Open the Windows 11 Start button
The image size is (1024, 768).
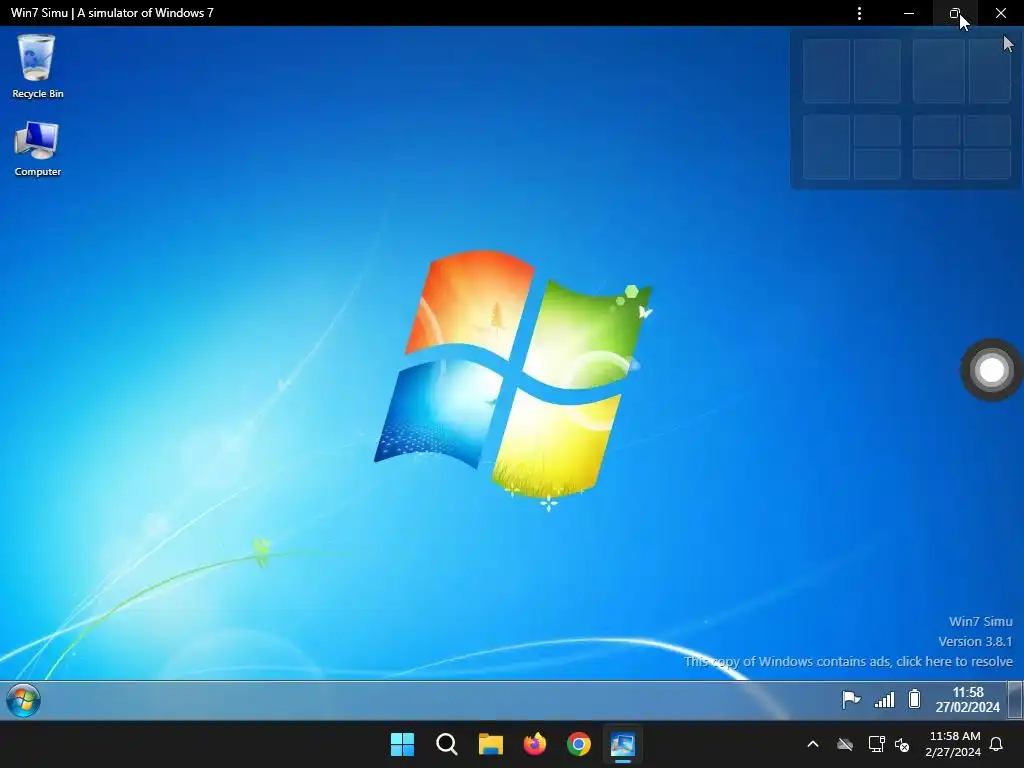(x=402, y=744)
